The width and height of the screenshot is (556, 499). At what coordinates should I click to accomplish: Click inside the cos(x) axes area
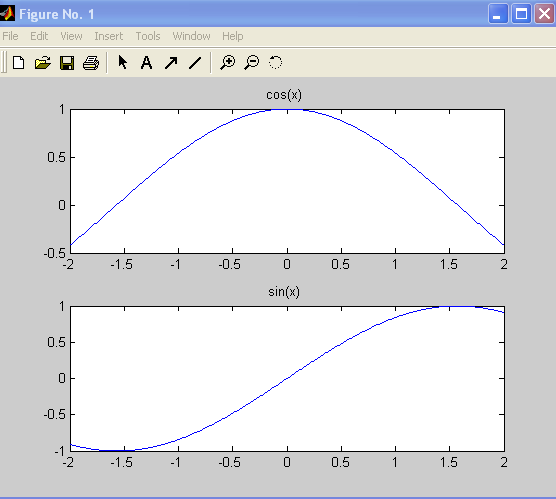coord(287,181)
